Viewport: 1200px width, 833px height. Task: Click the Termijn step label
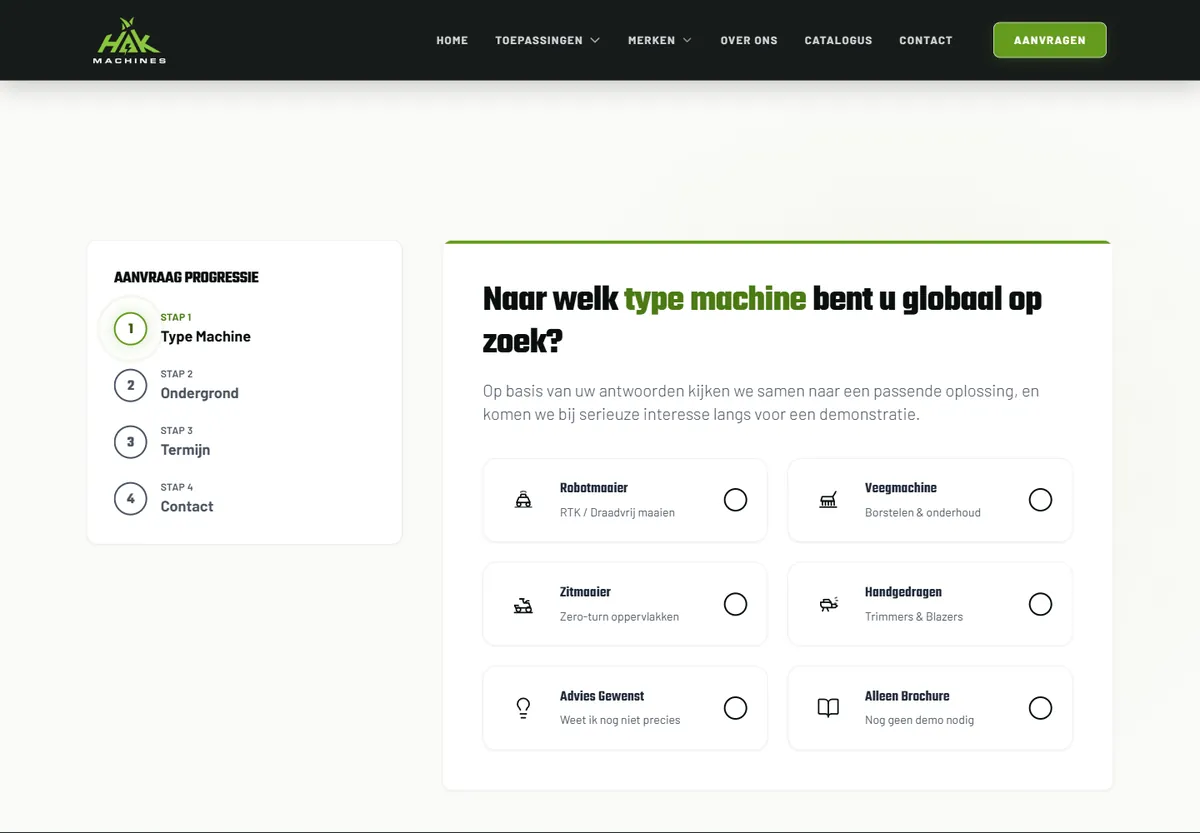[186, 450]
